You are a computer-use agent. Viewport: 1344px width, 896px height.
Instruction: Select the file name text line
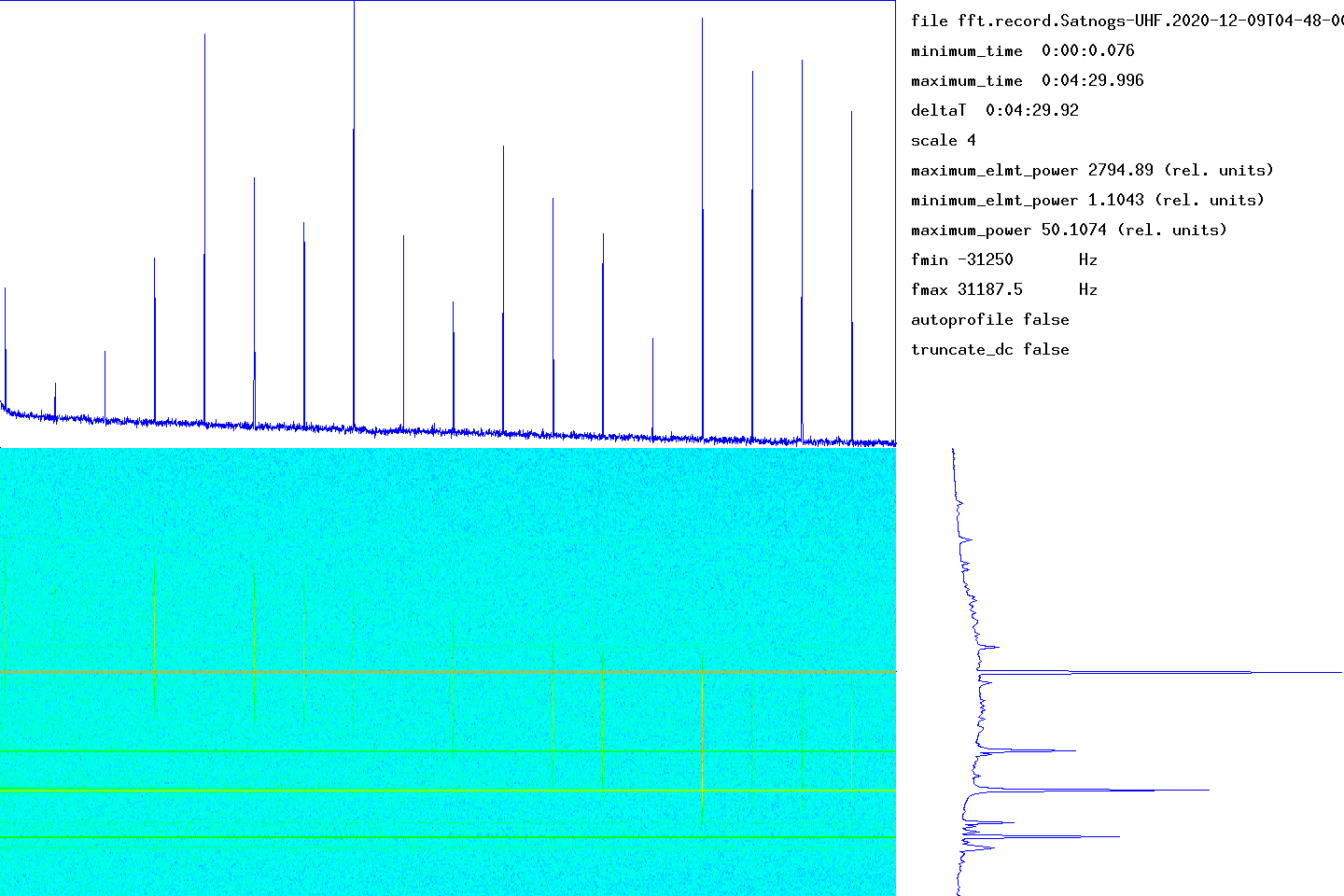tap(1127, 21)
